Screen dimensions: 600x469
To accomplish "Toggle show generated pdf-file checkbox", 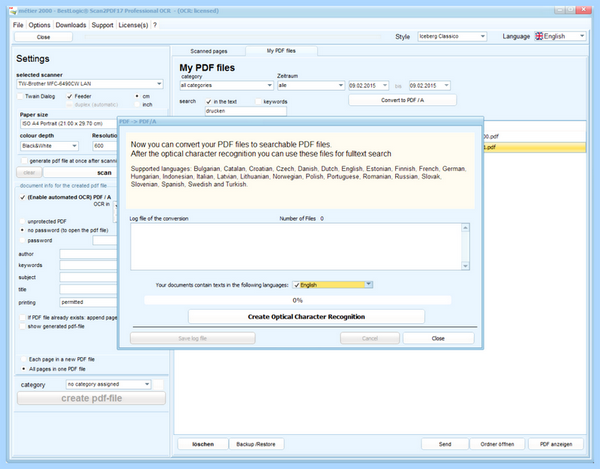I will click(23, 326).
